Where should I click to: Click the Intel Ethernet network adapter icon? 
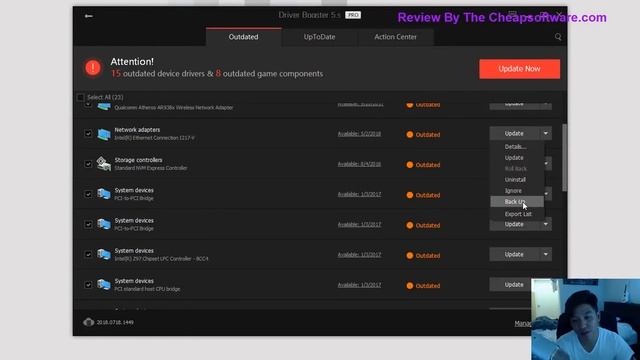[x=104, y=134]
